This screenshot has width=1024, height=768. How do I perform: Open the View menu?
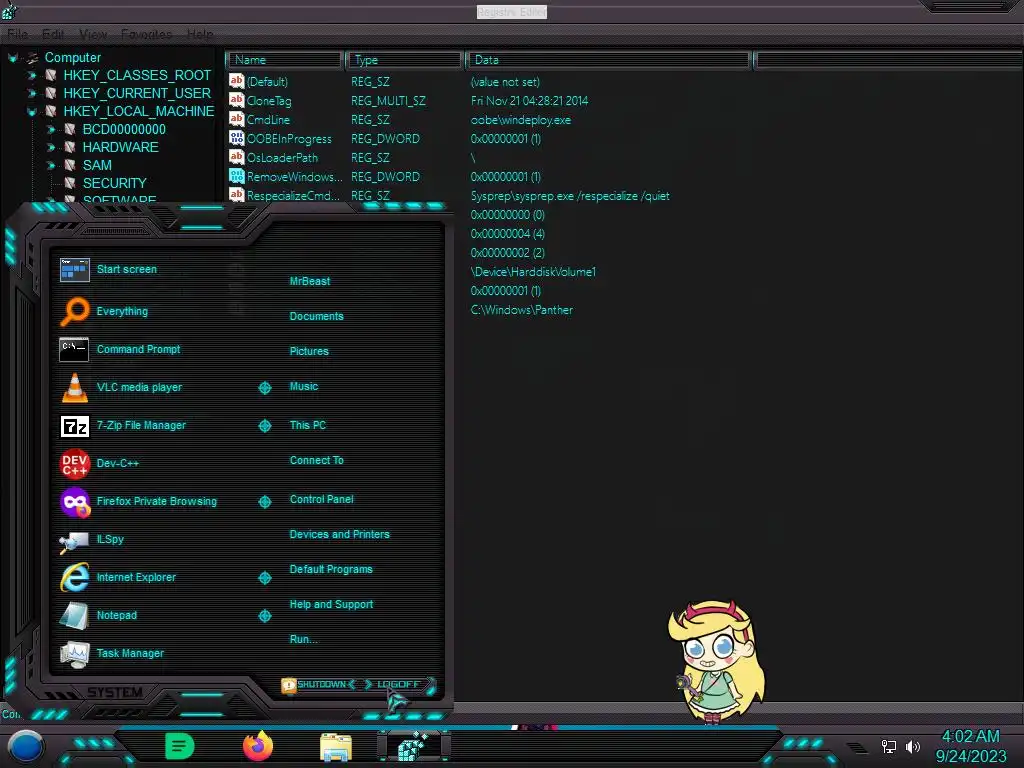coord(93,34)
